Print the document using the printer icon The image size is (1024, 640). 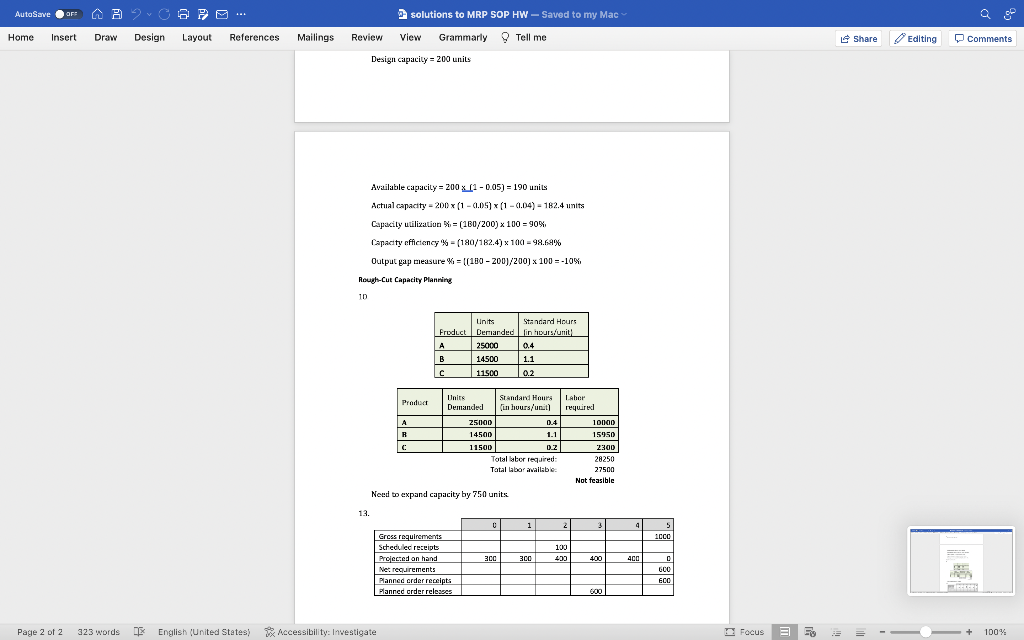click(184, 14)
